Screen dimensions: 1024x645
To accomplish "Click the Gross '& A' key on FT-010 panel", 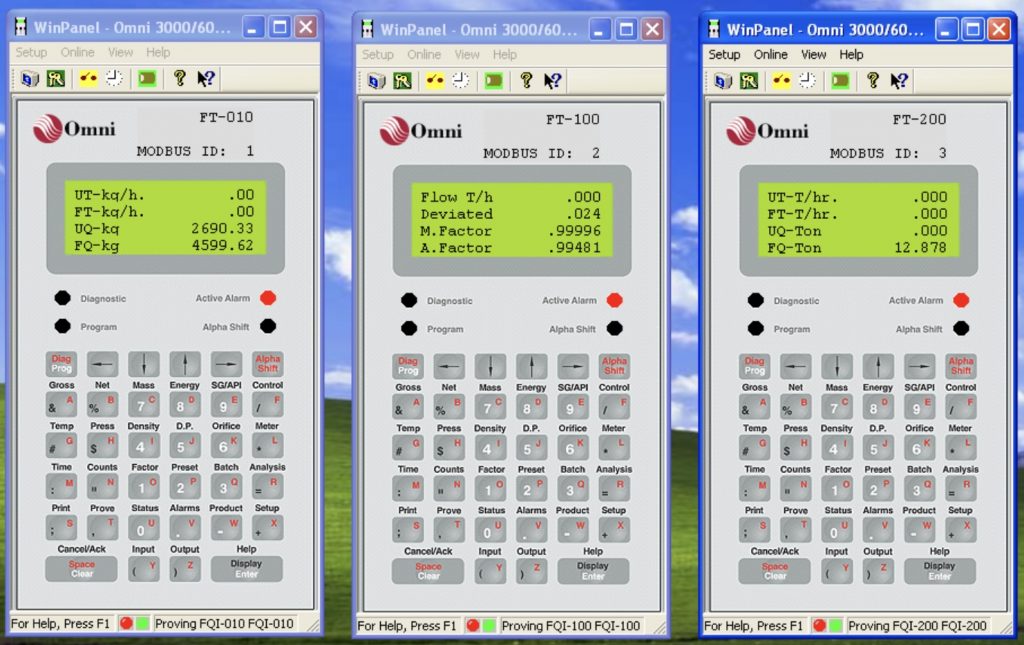I will coord(61,405).
